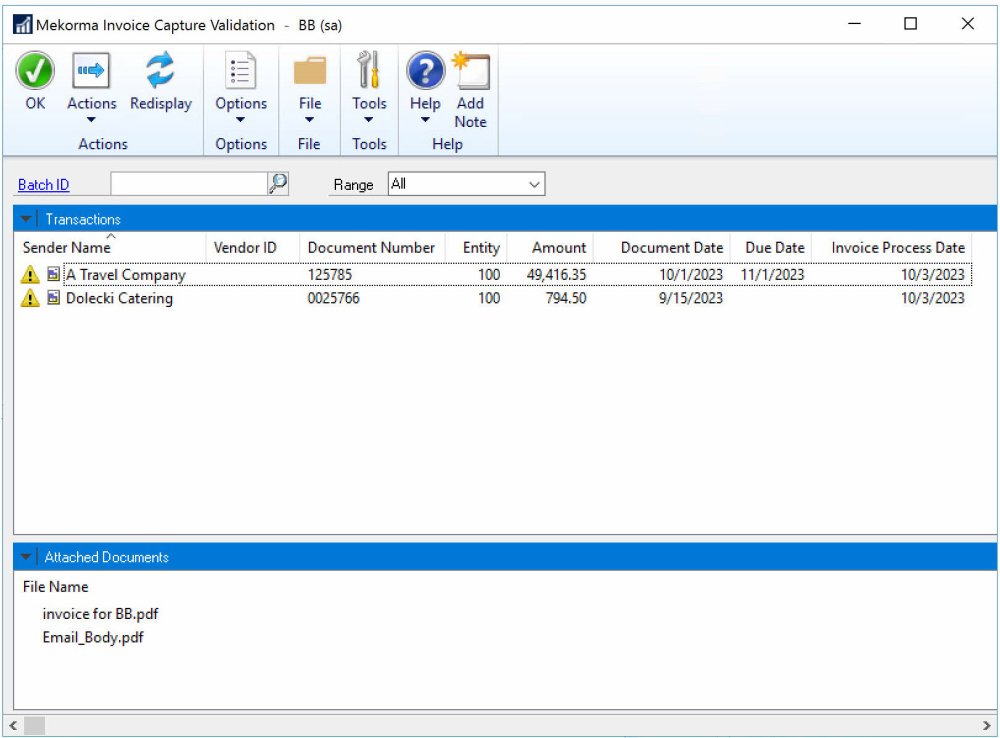The image size is (1000, 738).
Task: Expand the Help dropdown arrow
Action: 425,119
